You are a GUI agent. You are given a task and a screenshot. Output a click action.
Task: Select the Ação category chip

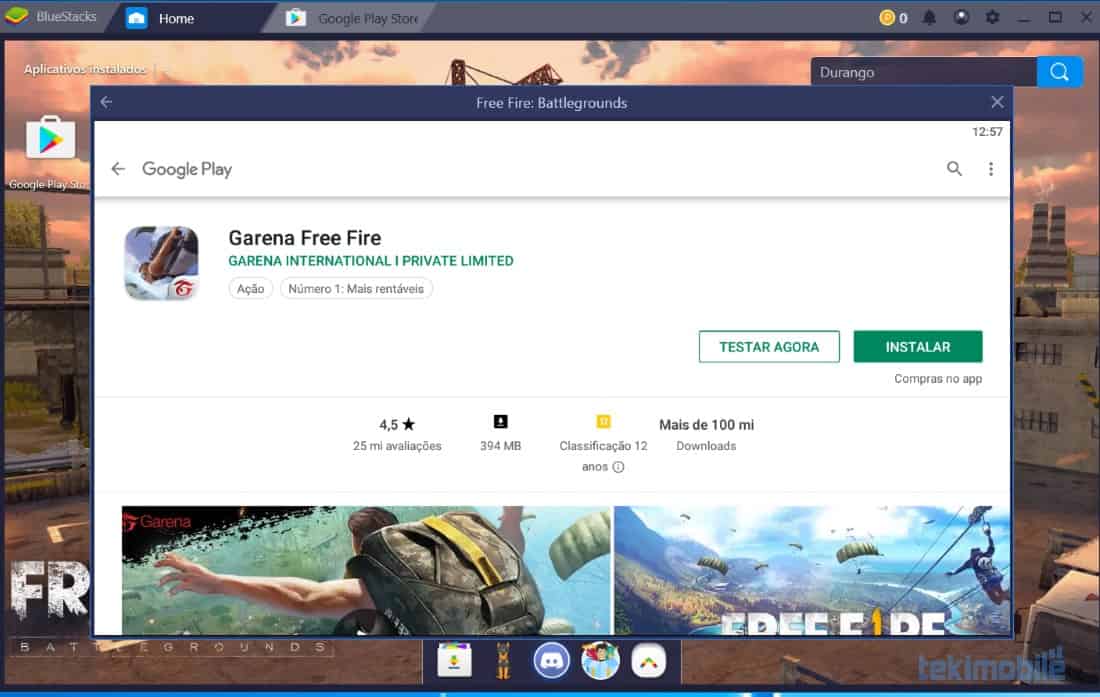pyautogui.click(x=250, y=289)
